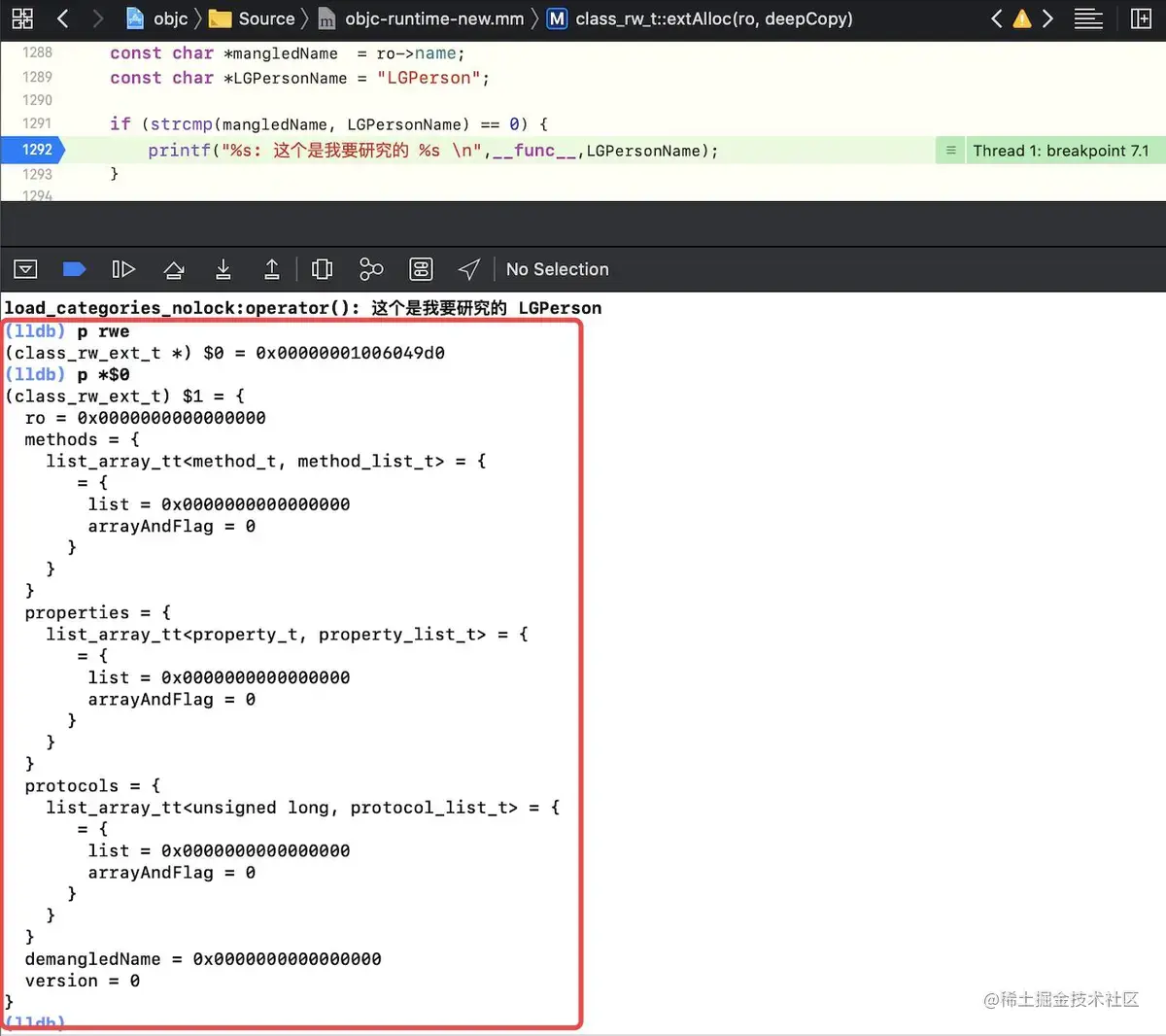Click the last (lldb) prompt input
The height and width of the screenshot is (1036, 1166).
pos(35,1021)
